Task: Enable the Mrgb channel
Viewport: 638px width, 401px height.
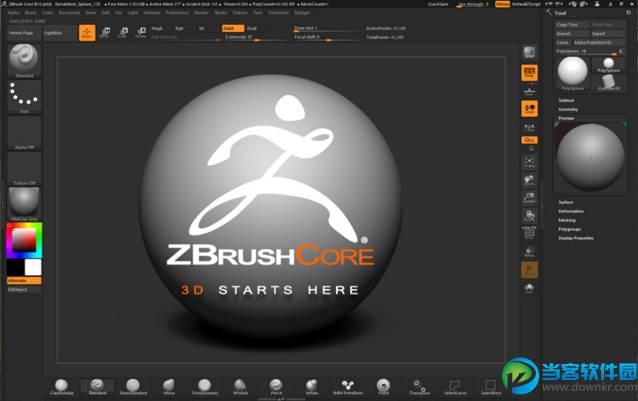Action: pos(157,28)
